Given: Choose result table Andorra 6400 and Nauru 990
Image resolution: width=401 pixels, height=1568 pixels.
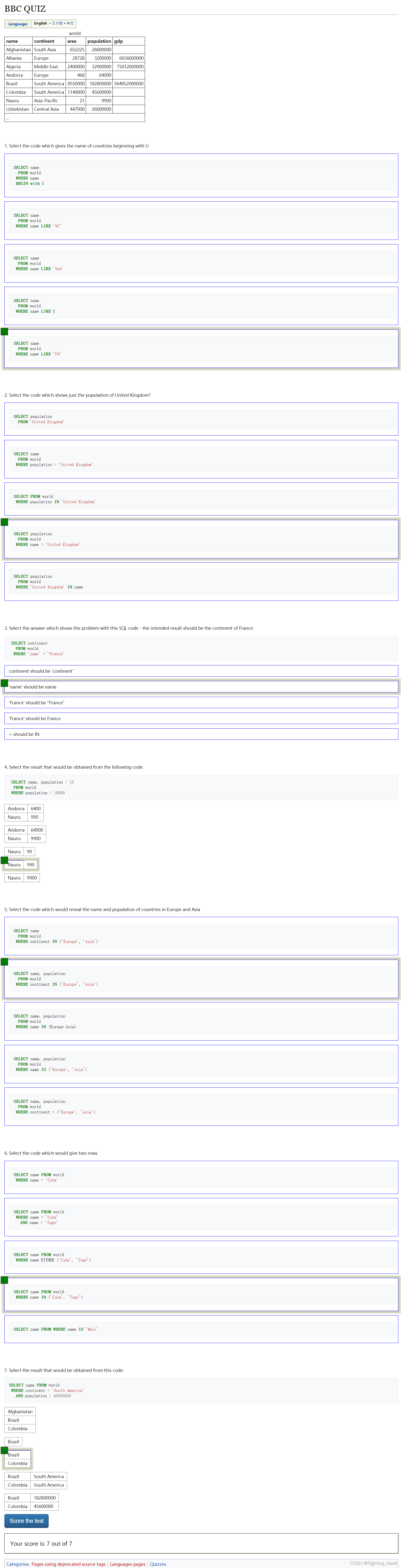Looking at the screenshot, I should pyautogui.click(x=24, y=813).
